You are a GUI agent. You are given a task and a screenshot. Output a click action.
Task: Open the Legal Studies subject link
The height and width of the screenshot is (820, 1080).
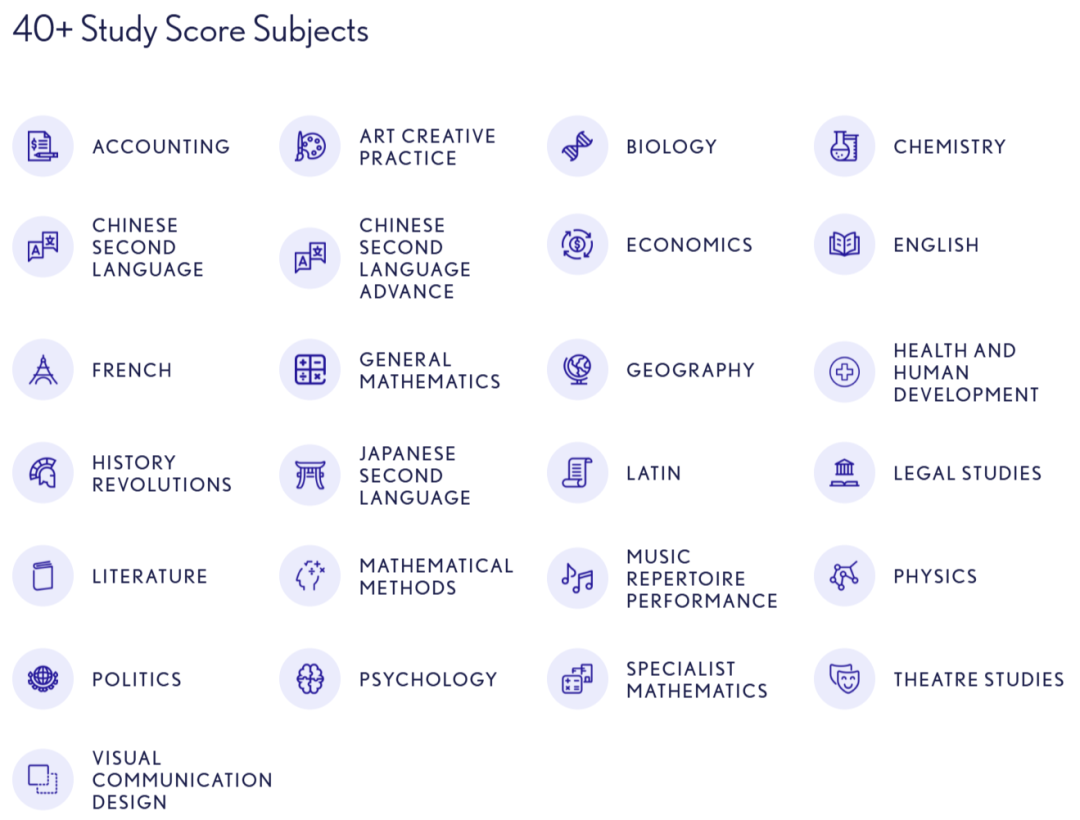[x=967, y=474]
